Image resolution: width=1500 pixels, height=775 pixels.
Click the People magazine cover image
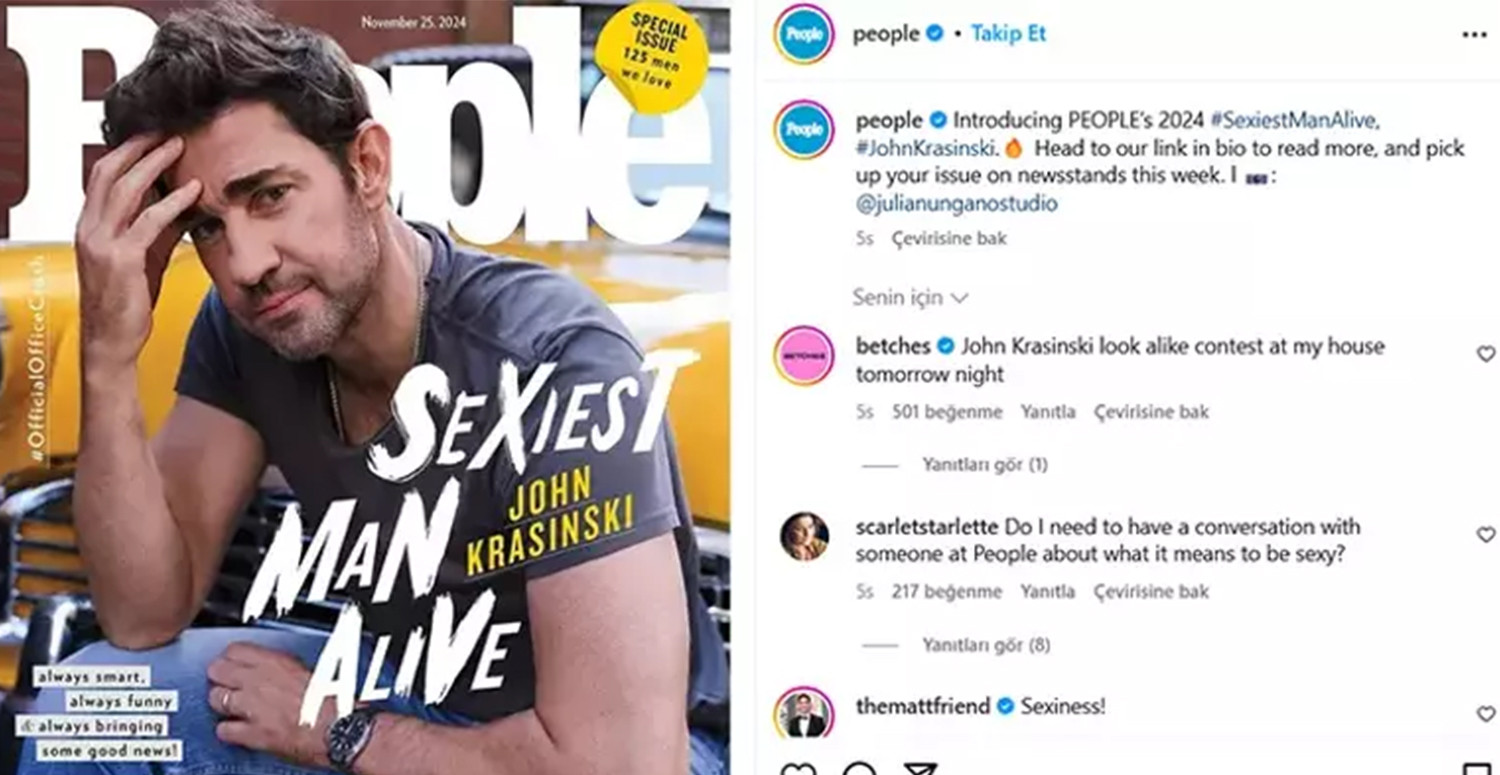coord(365,388)
